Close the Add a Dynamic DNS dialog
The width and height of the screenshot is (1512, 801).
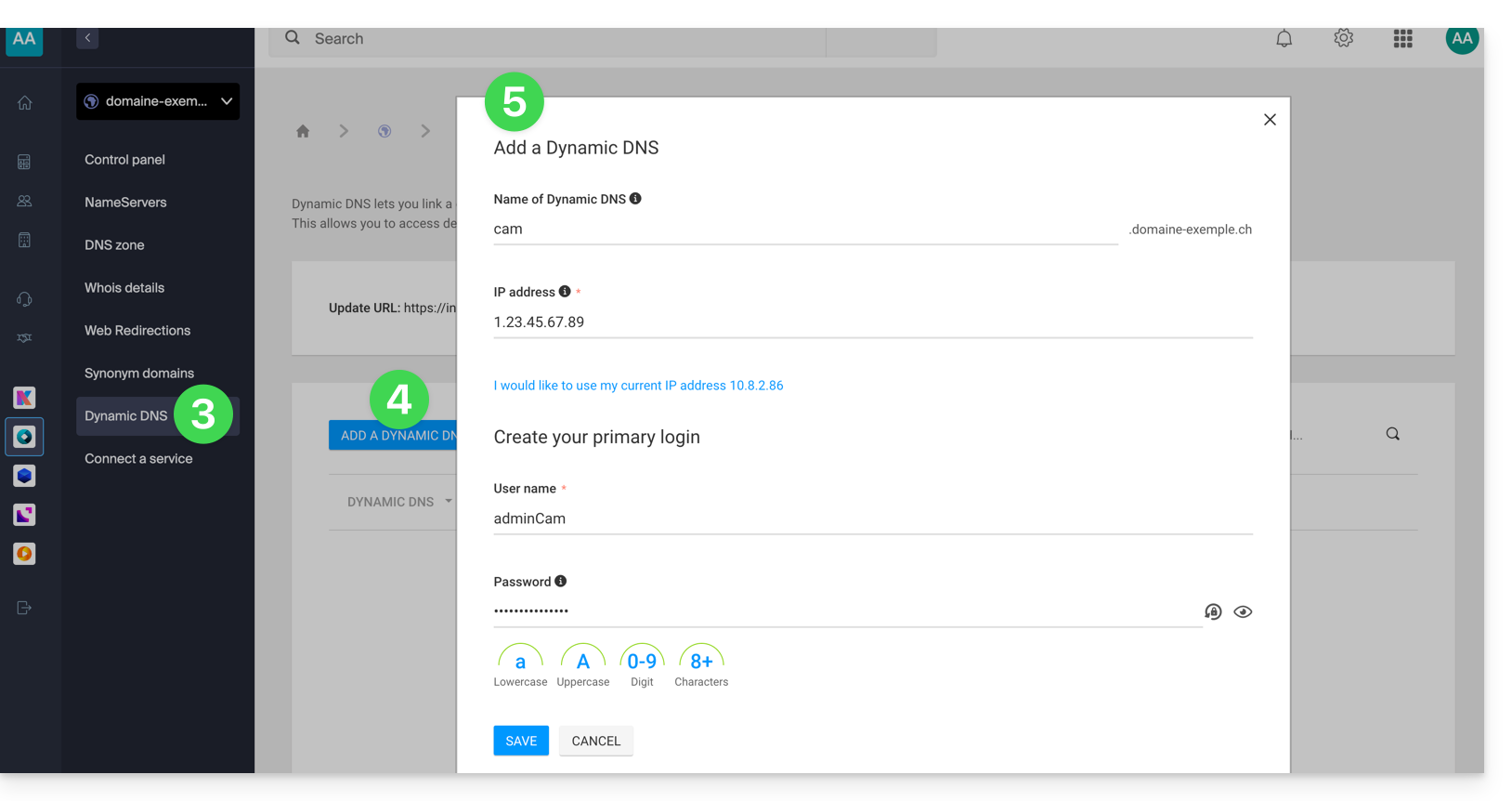[x=1270, y=120]
